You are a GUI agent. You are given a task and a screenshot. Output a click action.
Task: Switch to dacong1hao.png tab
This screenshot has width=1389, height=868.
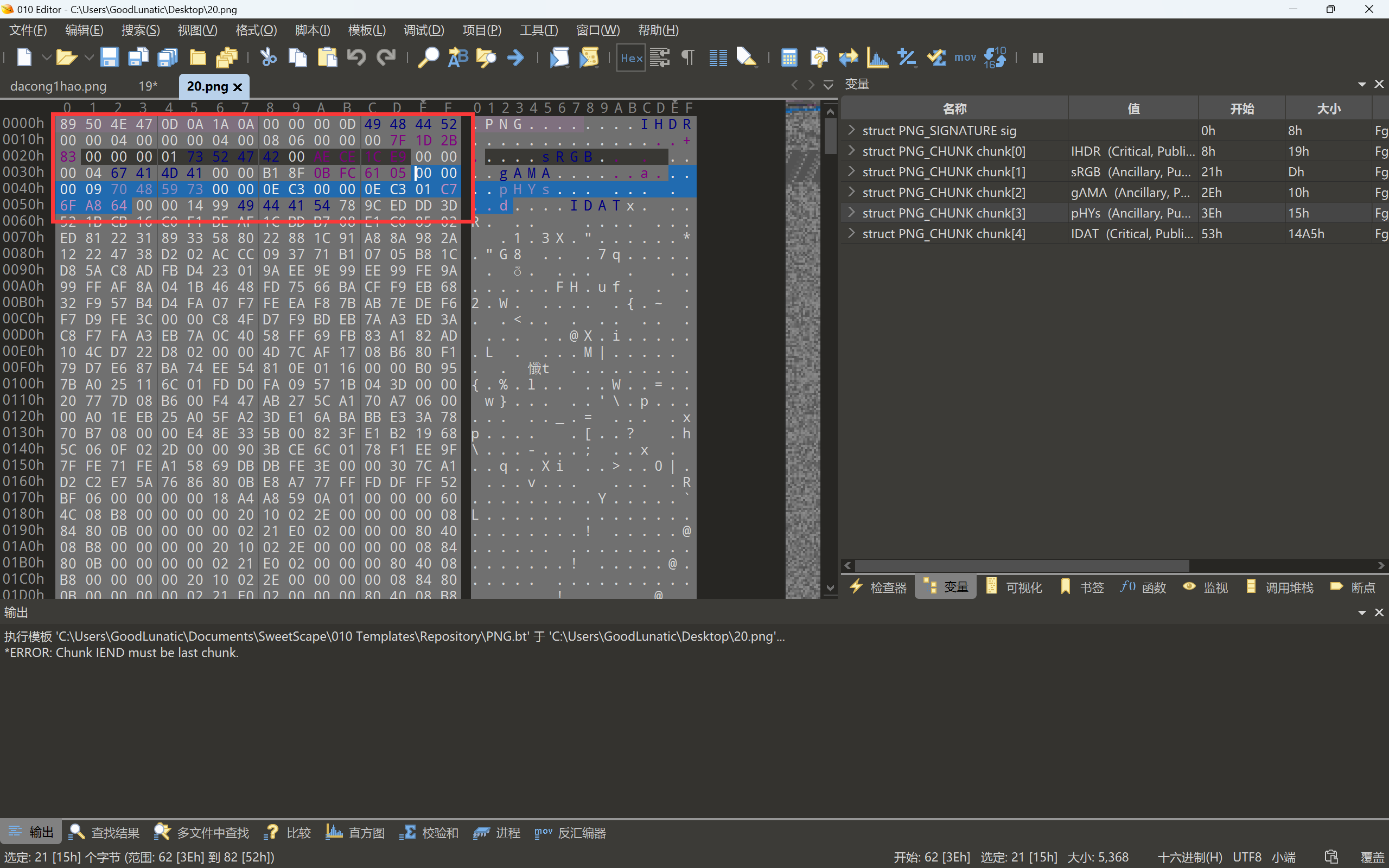(59, 86)
